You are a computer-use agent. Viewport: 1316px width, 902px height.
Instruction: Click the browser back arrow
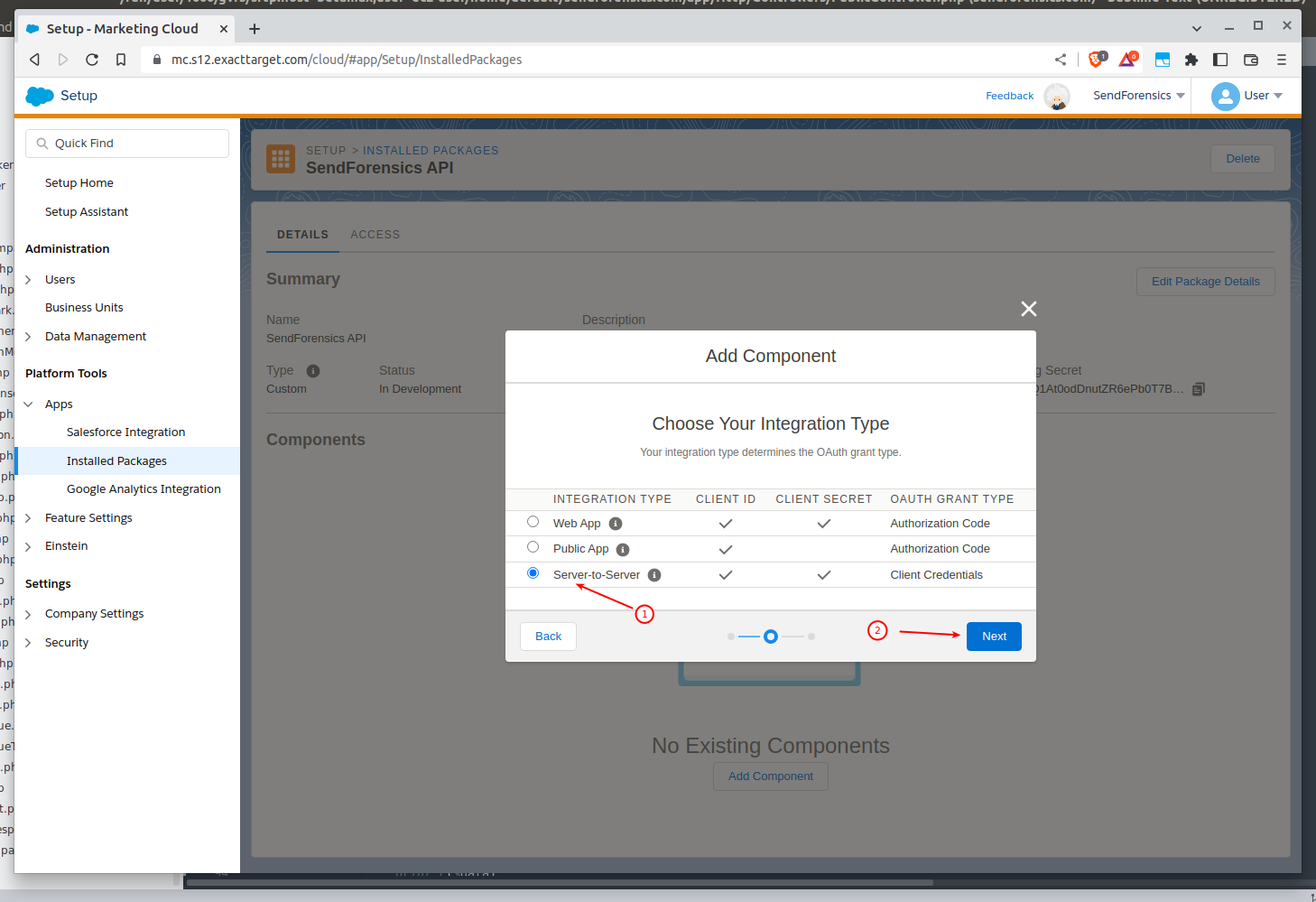pos(34,60)
